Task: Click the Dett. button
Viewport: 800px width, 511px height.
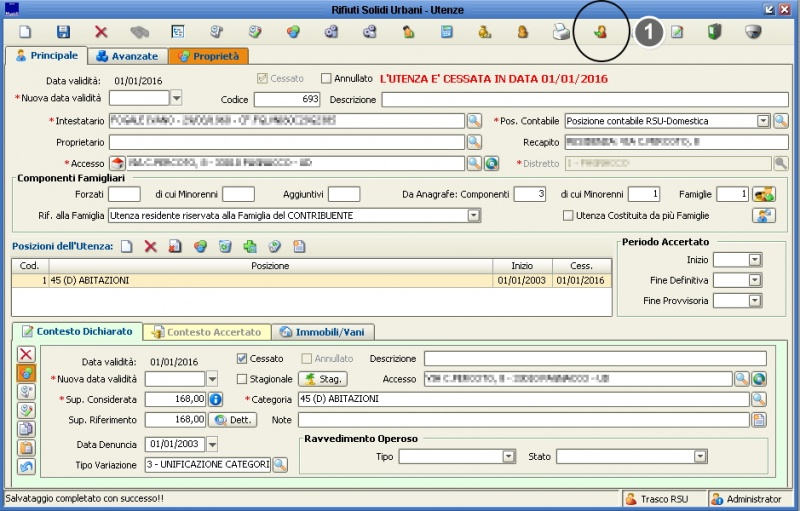Action: coord(232,420)
